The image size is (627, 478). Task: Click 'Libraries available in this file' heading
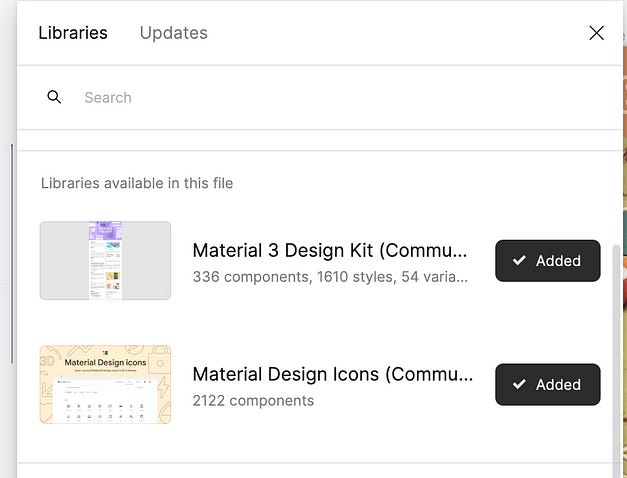[x=137, y=183]
